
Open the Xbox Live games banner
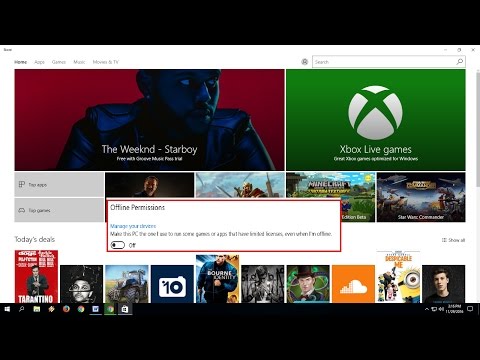[x=376, y=120]
